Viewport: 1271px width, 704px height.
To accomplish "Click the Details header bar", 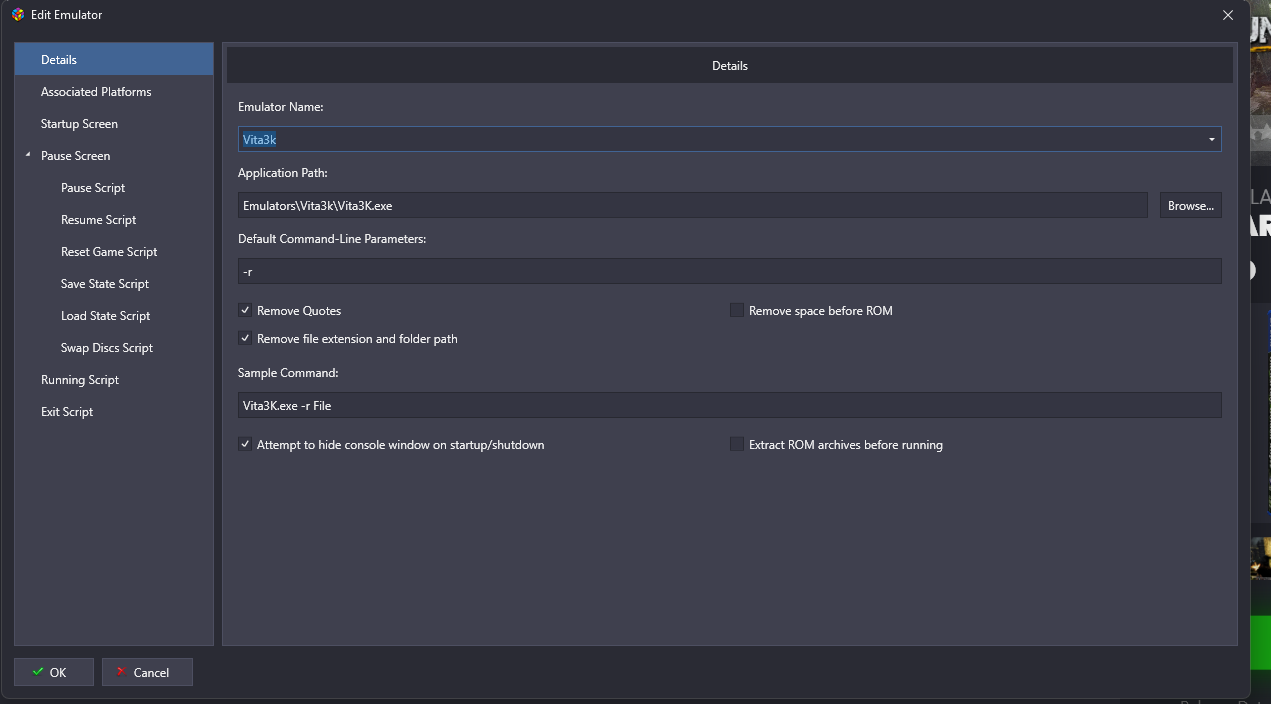I will tap(730, 65).
